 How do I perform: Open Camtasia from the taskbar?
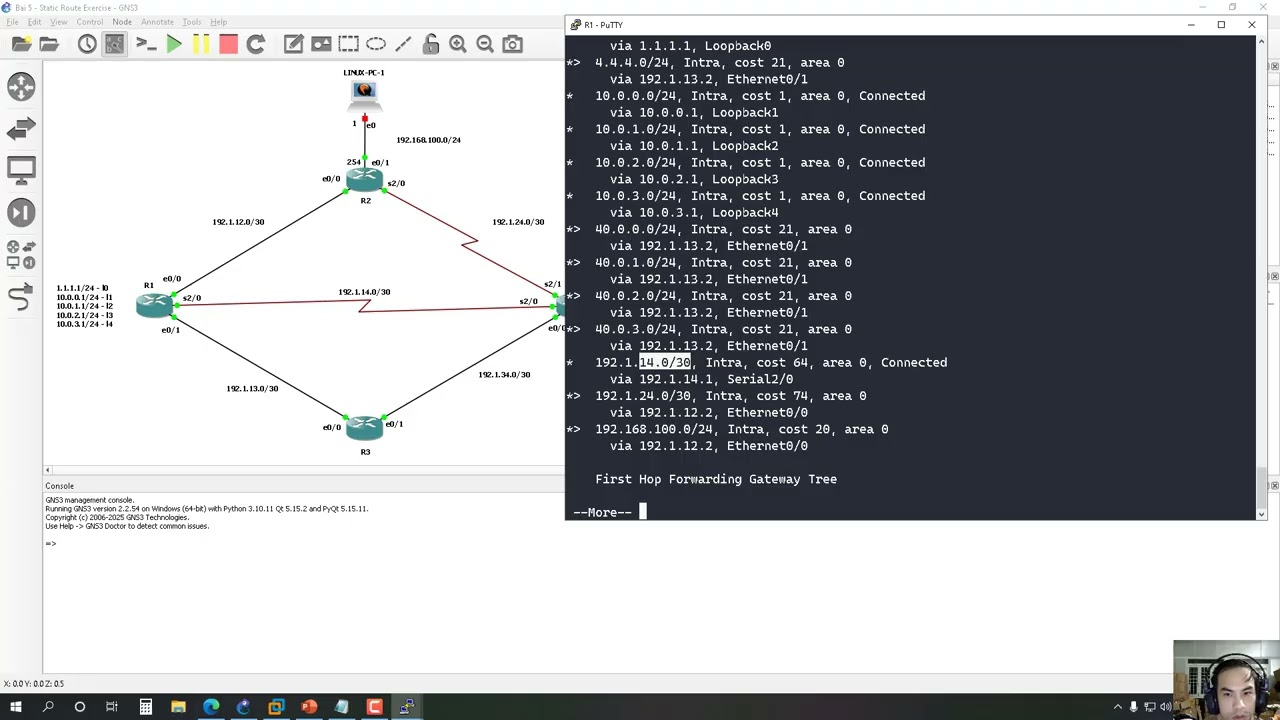pyautogui.click(x=374, y=707)
